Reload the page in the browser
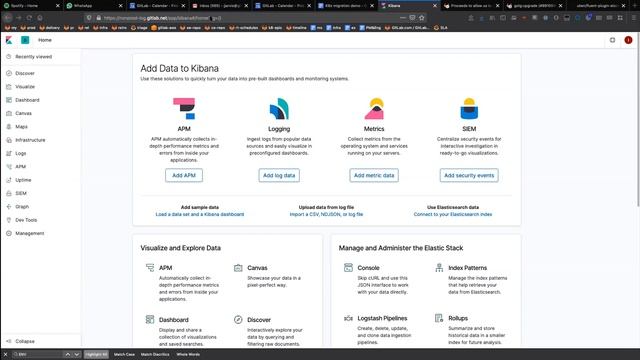Image resolution: width=640 pixels, height=360 pixels. point(29,18)
